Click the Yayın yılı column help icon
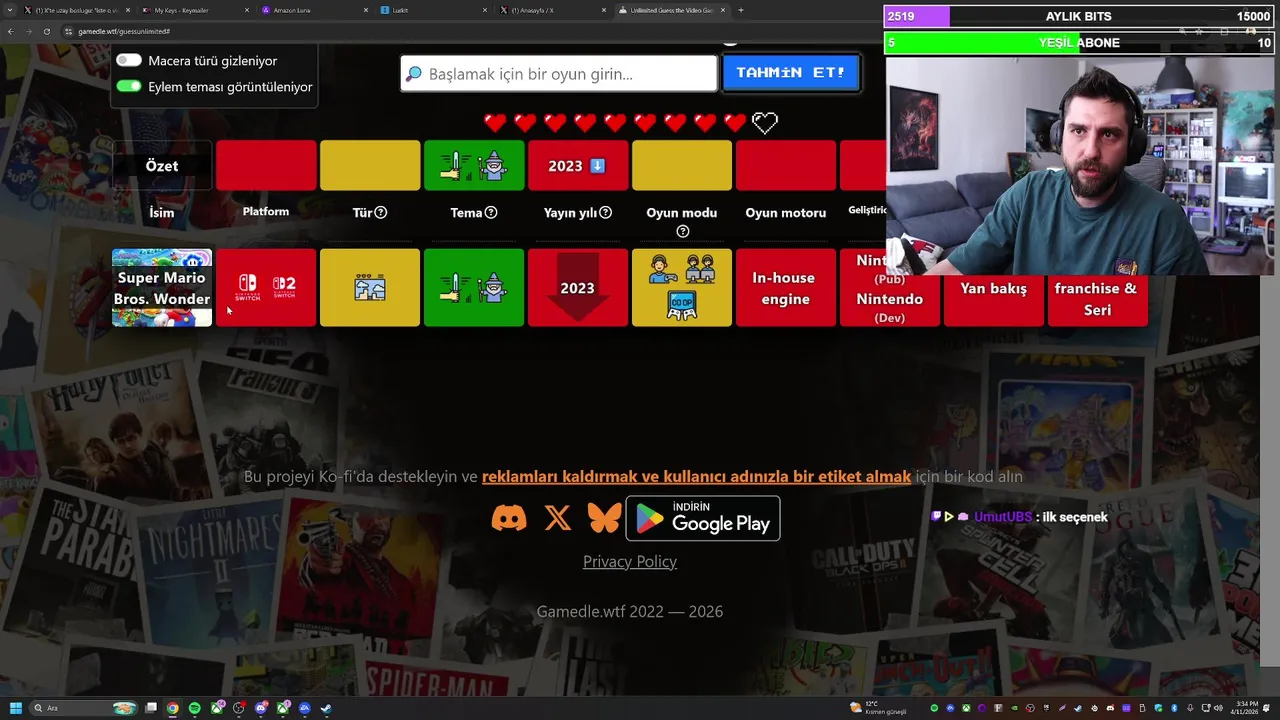This screenshot has height=720, width=1280. (x=605, y=212)
